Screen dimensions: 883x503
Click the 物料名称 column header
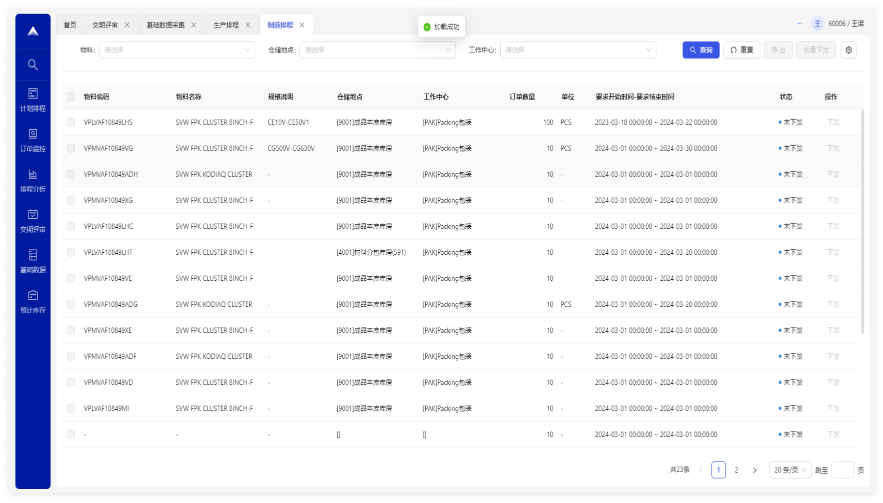coord(188,96)
